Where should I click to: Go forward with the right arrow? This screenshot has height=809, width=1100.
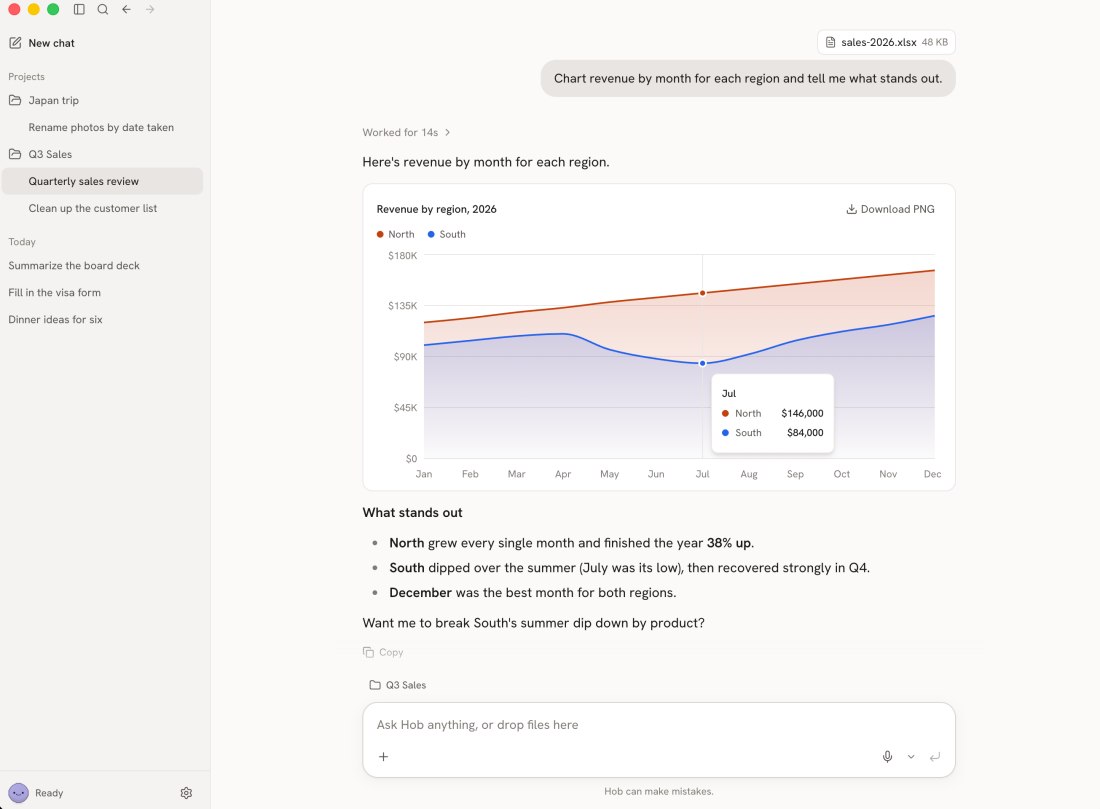click(150, 9)
